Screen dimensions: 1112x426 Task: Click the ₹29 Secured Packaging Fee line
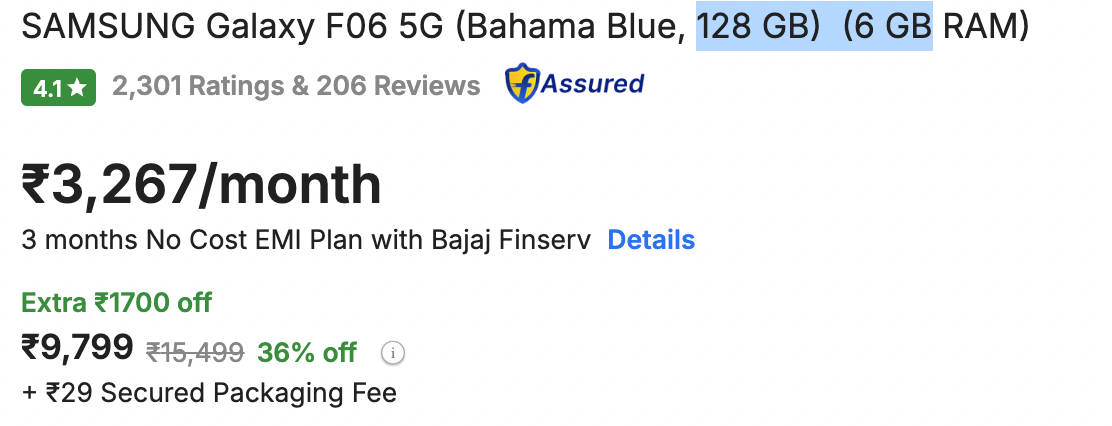(x=208, y=393)
